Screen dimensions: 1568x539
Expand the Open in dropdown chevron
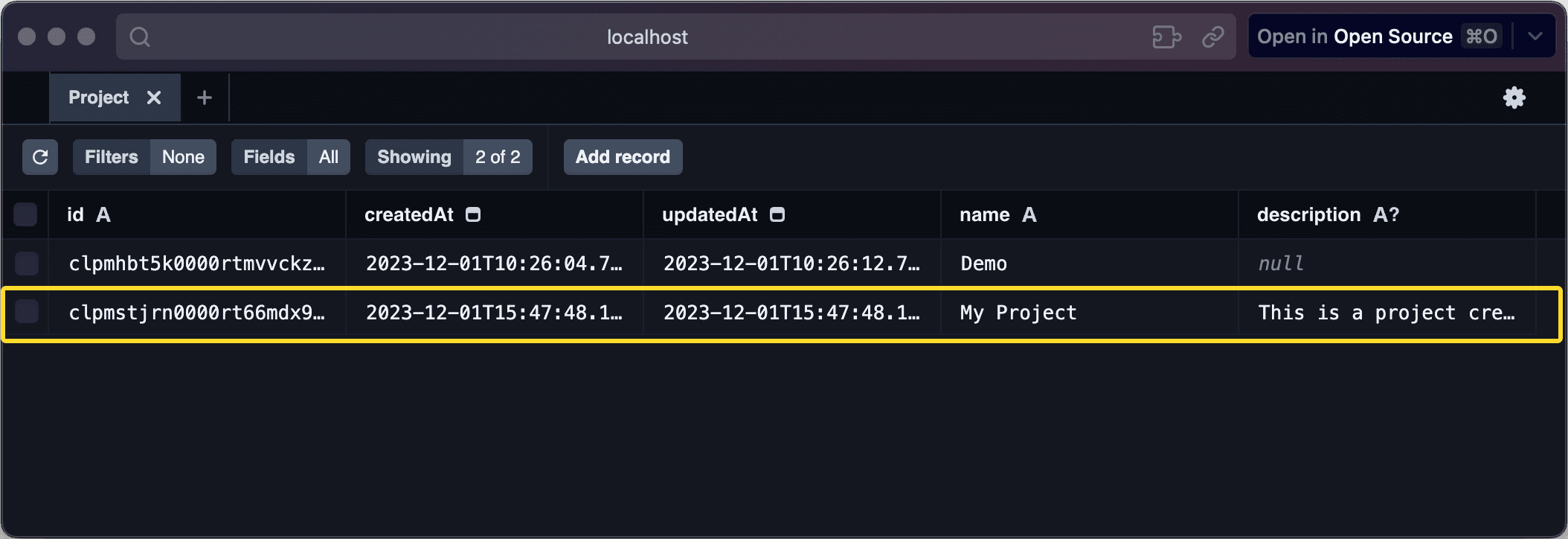click(x=1535, y=36)
